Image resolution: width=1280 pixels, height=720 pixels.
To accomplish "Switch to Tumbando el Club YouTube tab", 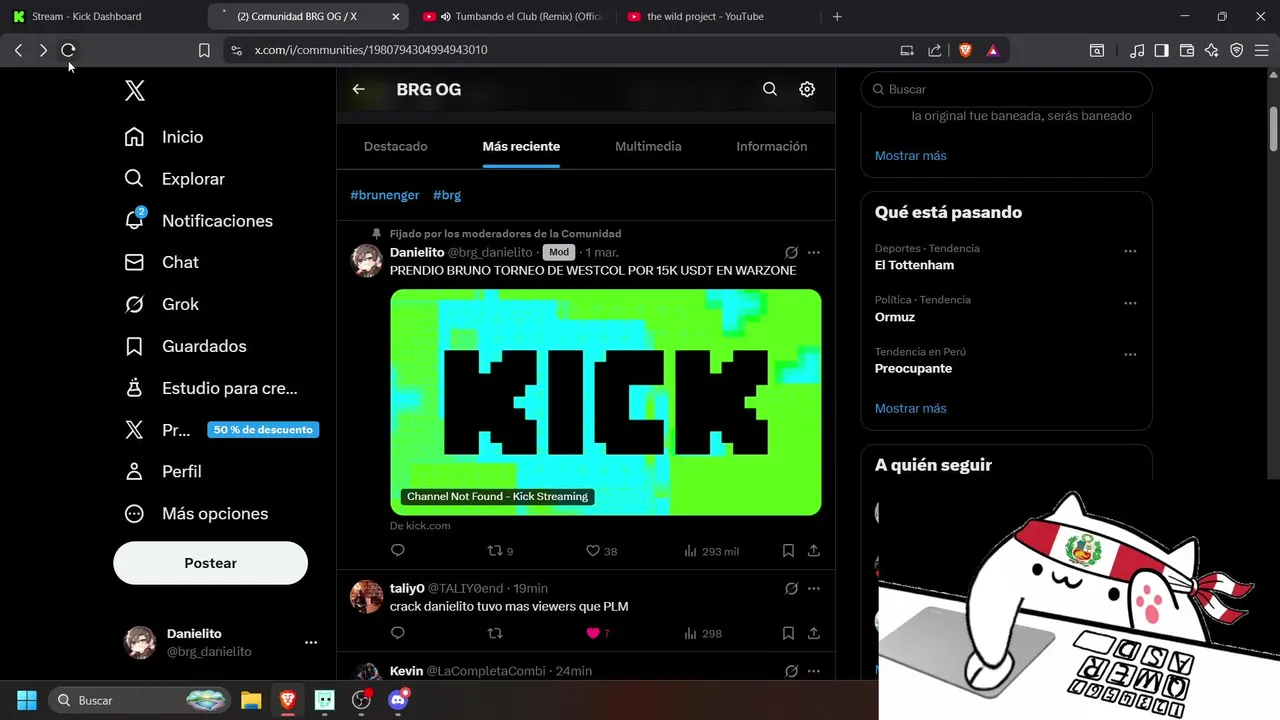I will click(512, 16).
